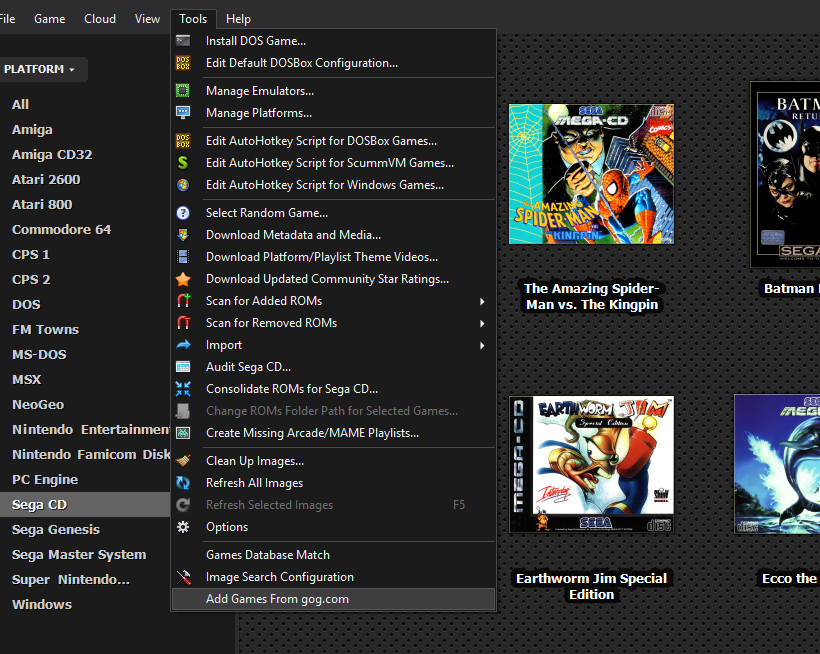820x654 pixels.
Task: Select Manage Emulators menu entry
Action: pos(333,91)
